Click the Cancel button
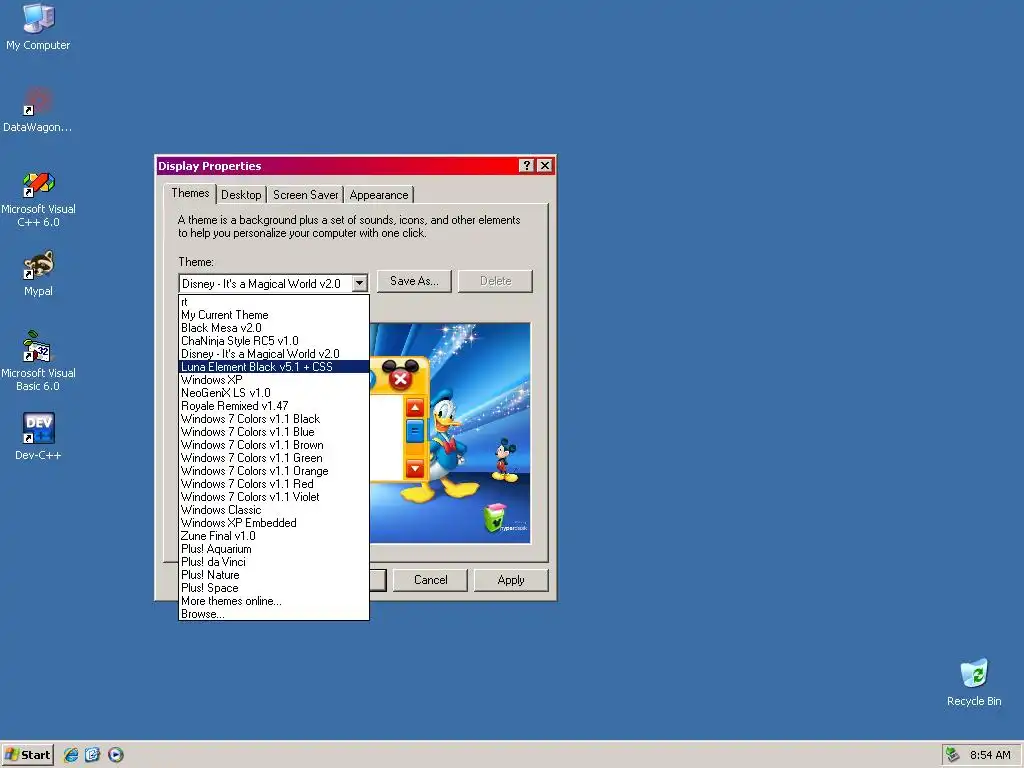The width and height of the screenshot is (1024, 768). click(430, 580)
